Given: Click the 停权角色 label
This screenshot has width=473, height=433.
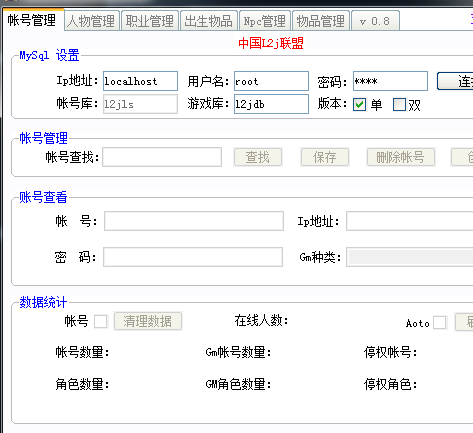Looking at the screenshot, I should [391, 384].
